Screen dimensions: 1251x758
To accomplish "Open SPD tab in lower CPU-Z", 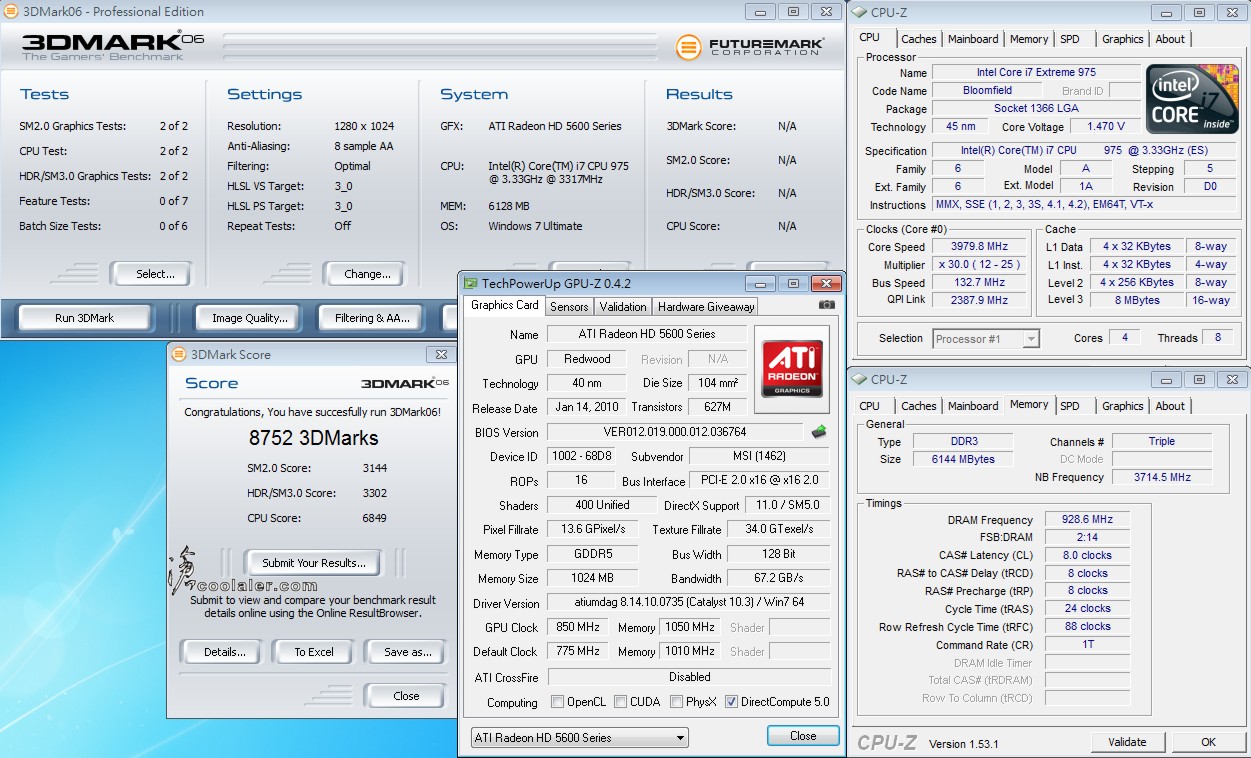I will [1070, 406].
